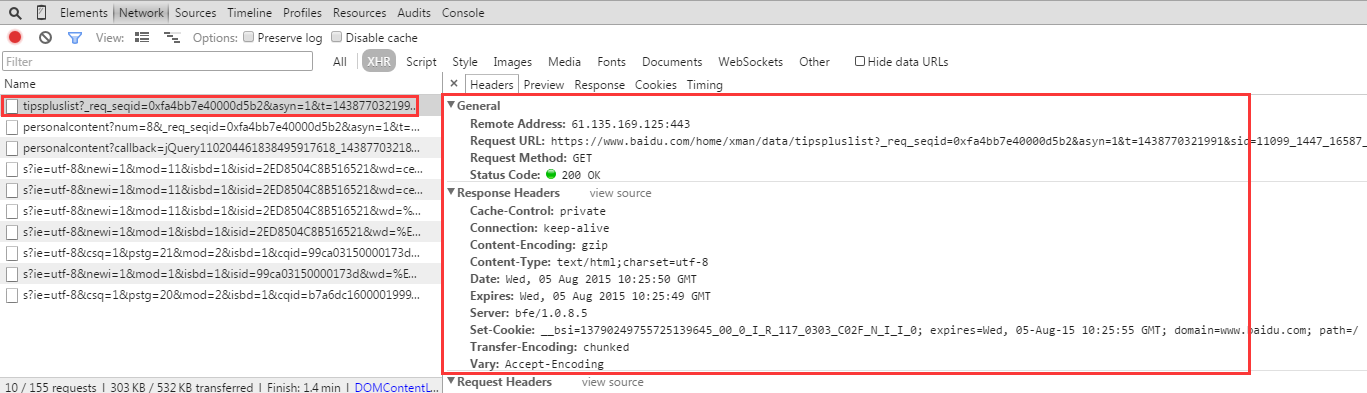Click the Remote Address 61.135.169.125:443 value

(631, 124)
